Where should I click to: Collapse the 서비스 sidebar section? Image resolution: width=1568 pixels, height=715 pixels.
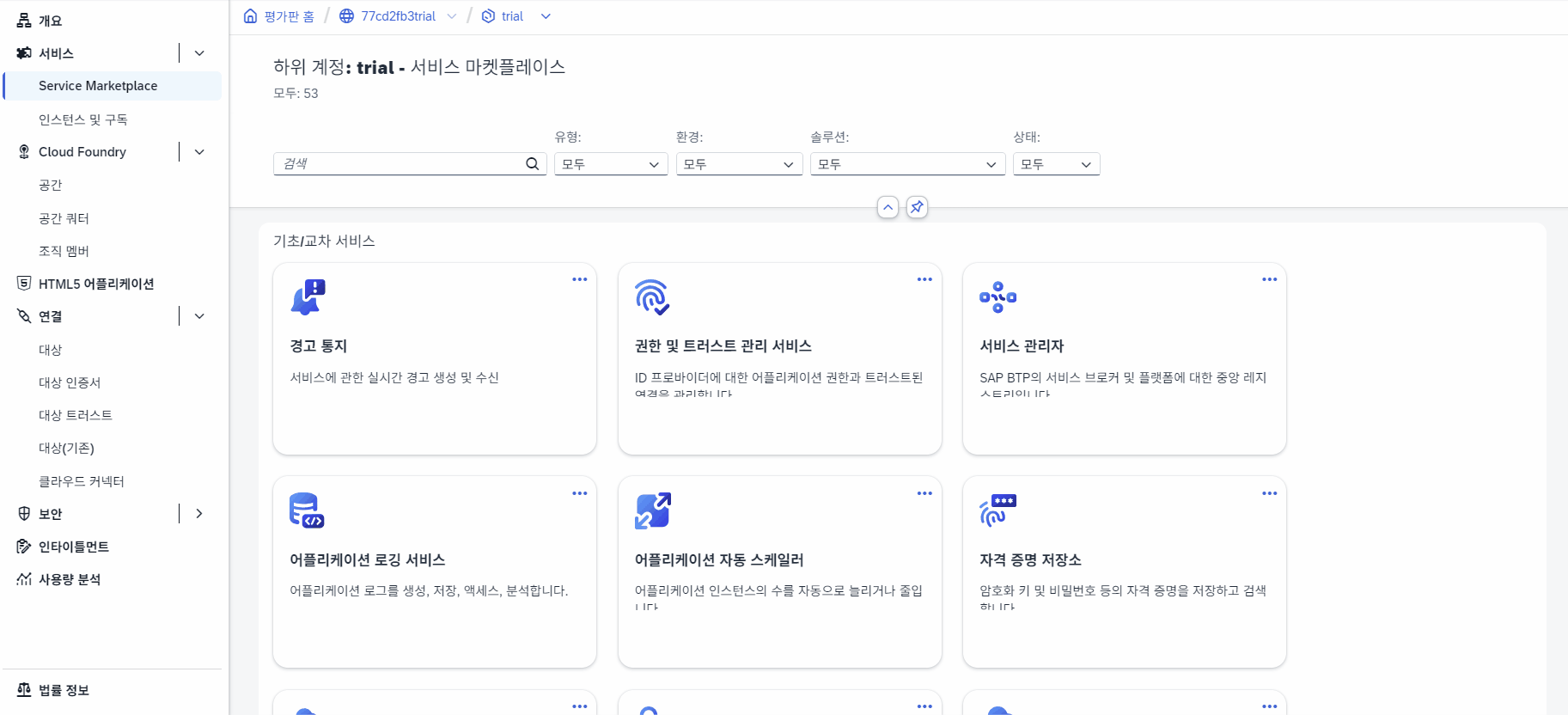pos(199,53)
